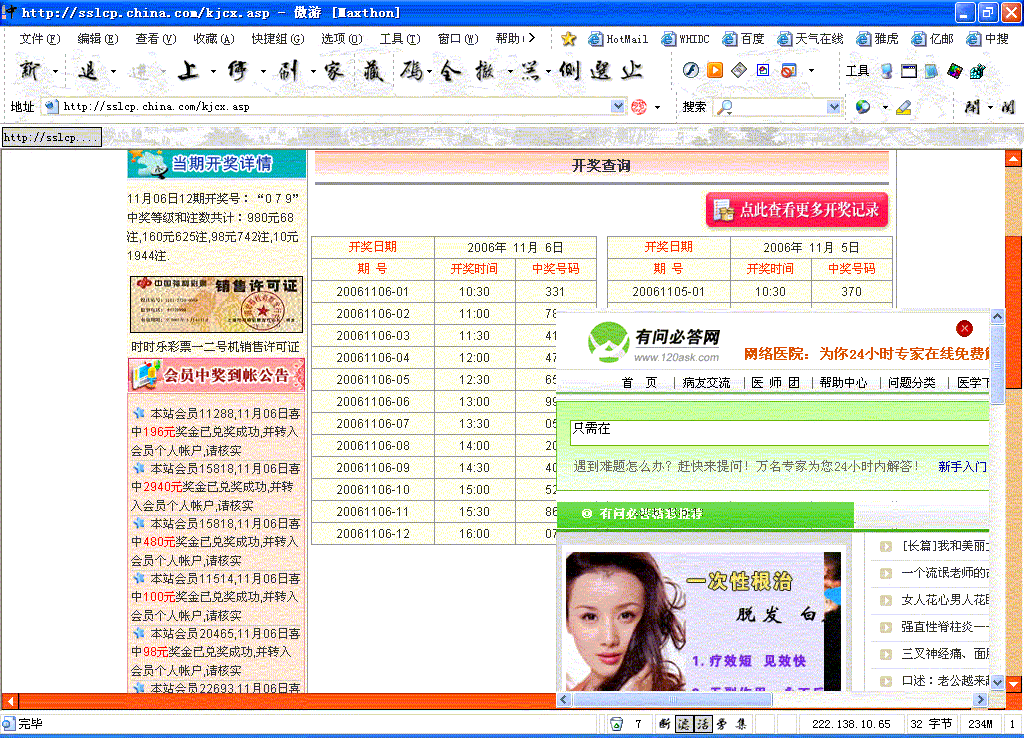Click into the 搜索 search input field
The height and width of the screenshot is (738, 1024).
pyautogui.click(x=780, y=106)
